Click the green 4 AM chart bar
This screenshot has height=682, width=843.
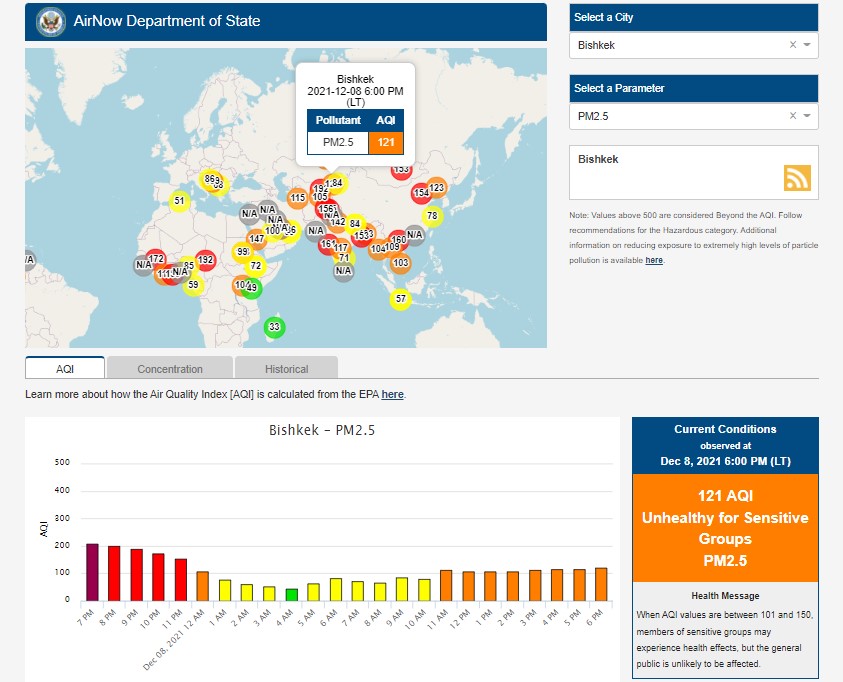pos(292,594)
